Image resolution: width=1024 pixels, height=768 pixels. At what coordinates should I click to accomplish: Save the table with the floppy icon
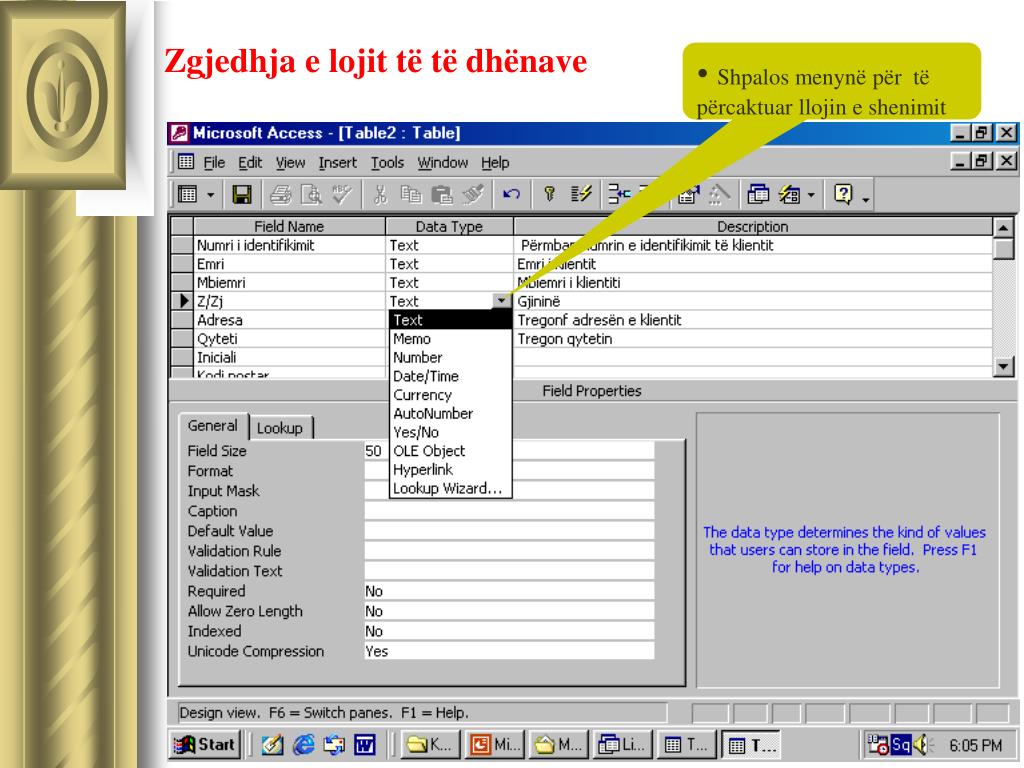(x=242, y=195)
